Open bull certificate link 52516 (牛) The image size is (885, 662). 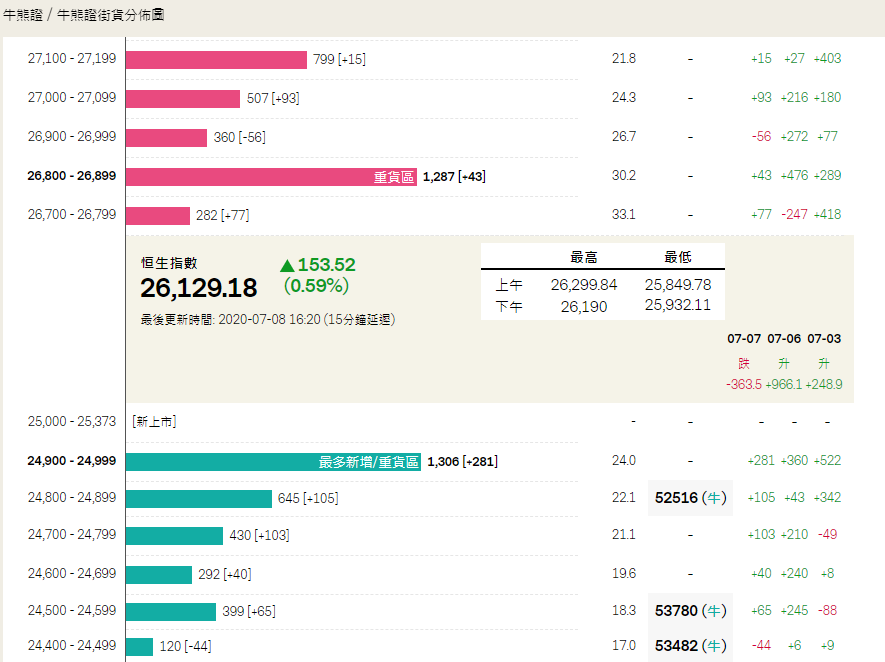tap(690, 498)
